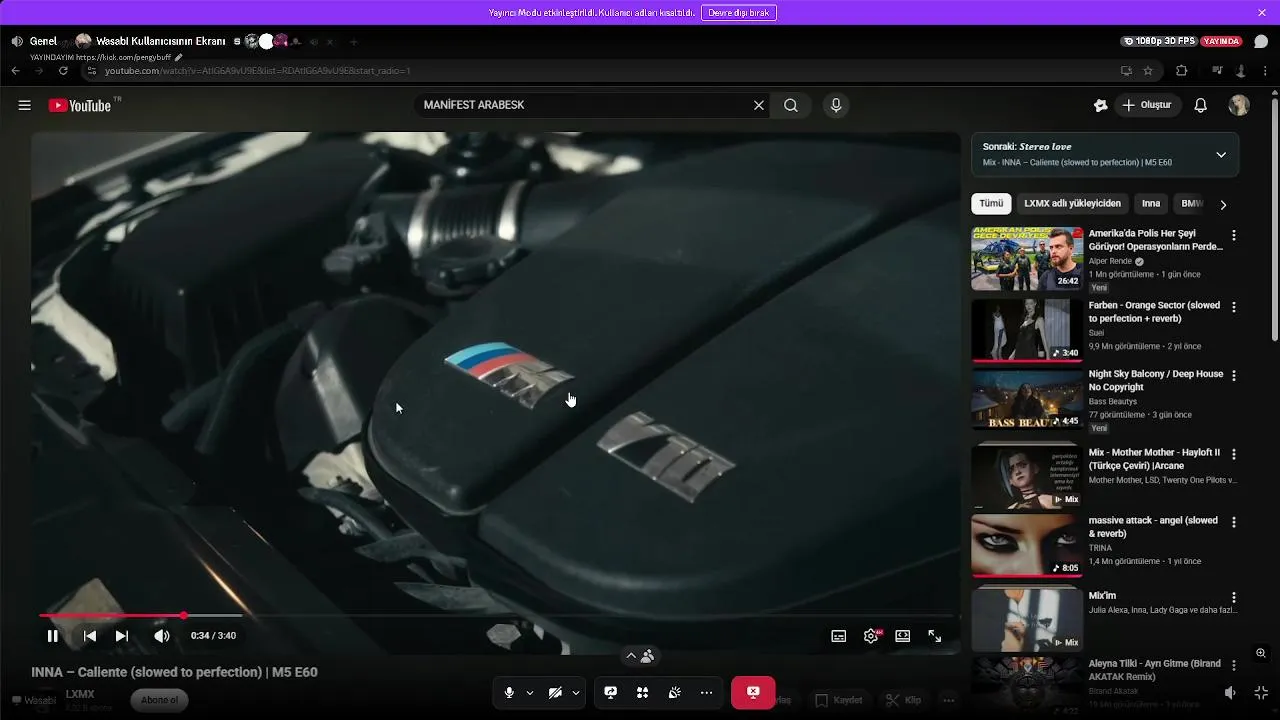Viewport: 1280px width, 720px height.
Task: Open options for Mix'im playlist
Action: pos(1234,597)
